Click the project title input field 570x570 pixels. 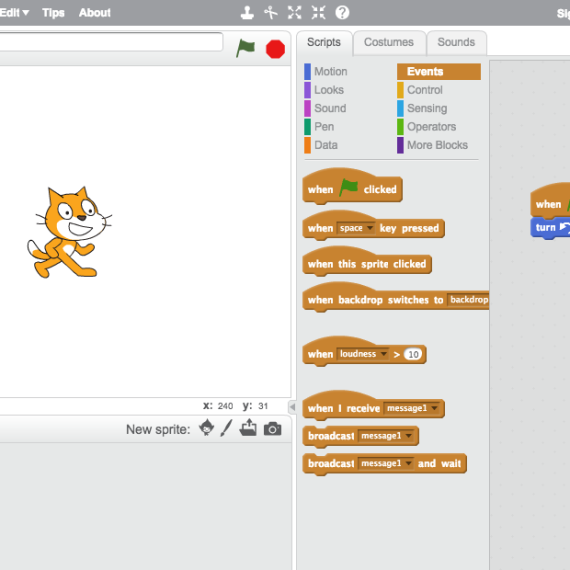tap(111, 41)
